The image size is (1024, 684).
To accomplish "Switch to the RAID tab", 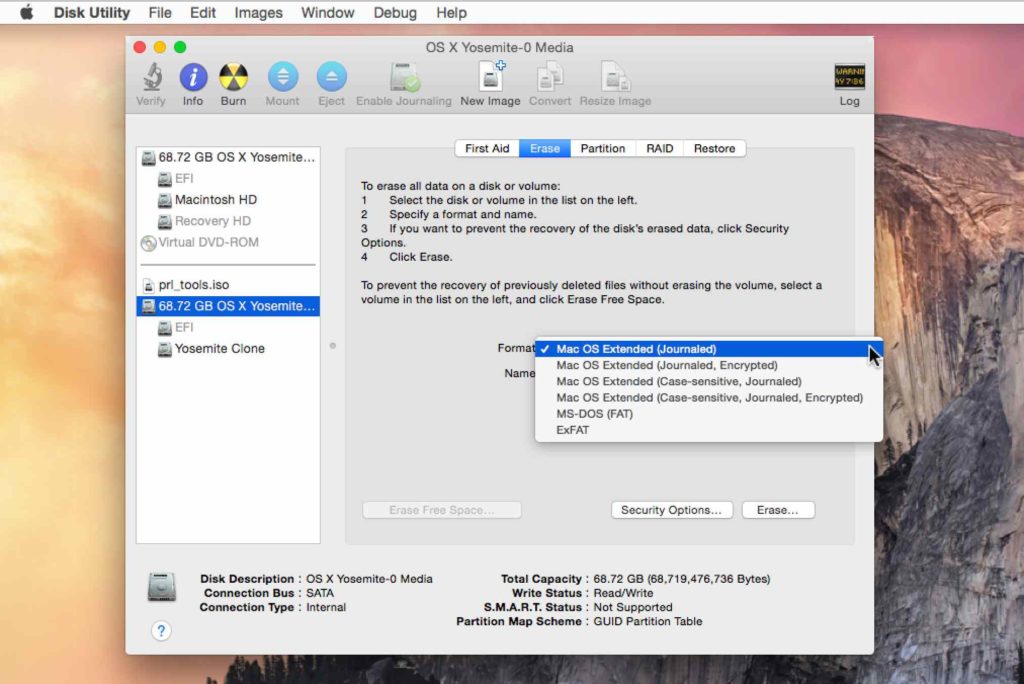I will tap(660, 148).
